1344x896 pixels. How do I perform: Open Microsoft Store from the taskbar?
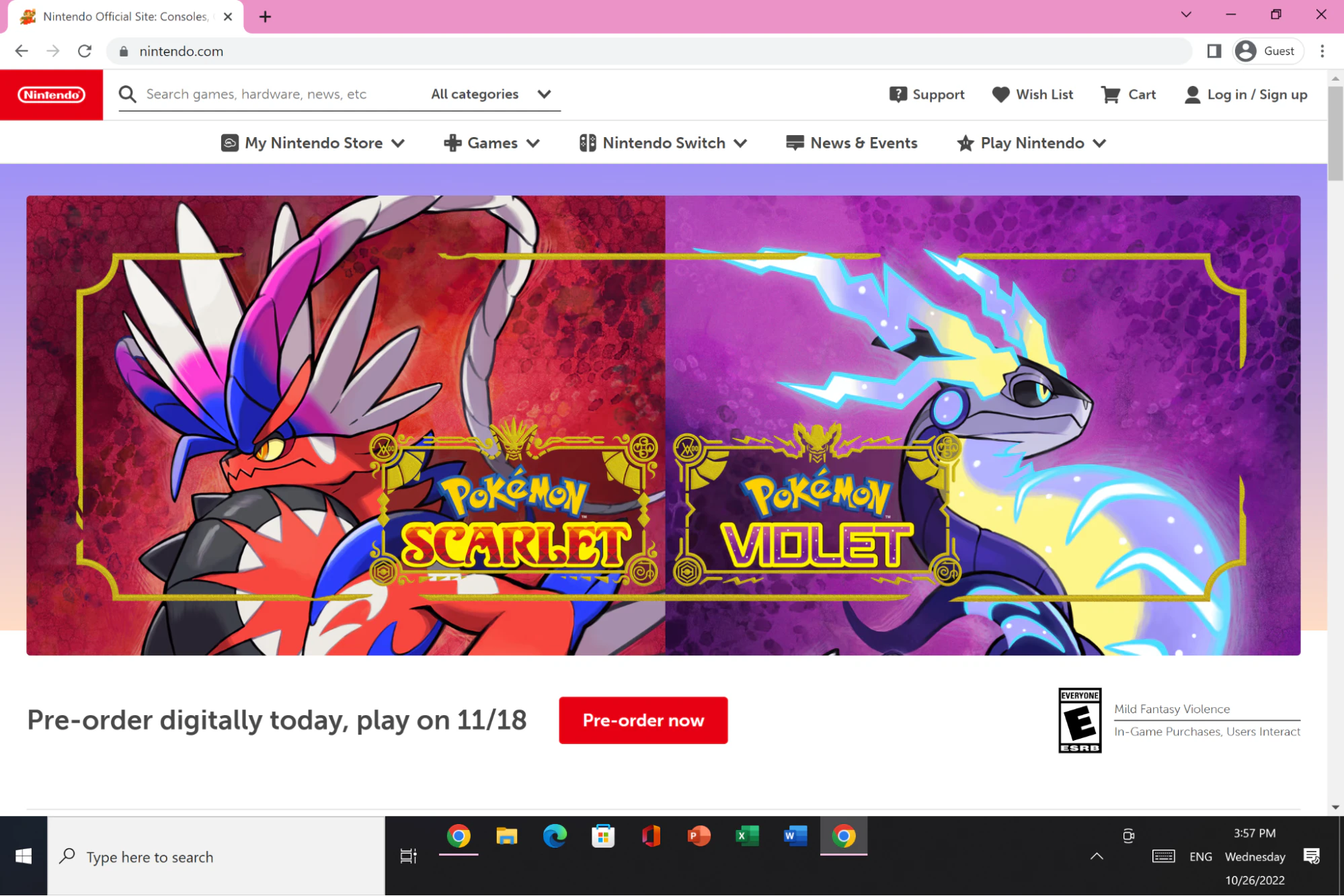point(603,836)
